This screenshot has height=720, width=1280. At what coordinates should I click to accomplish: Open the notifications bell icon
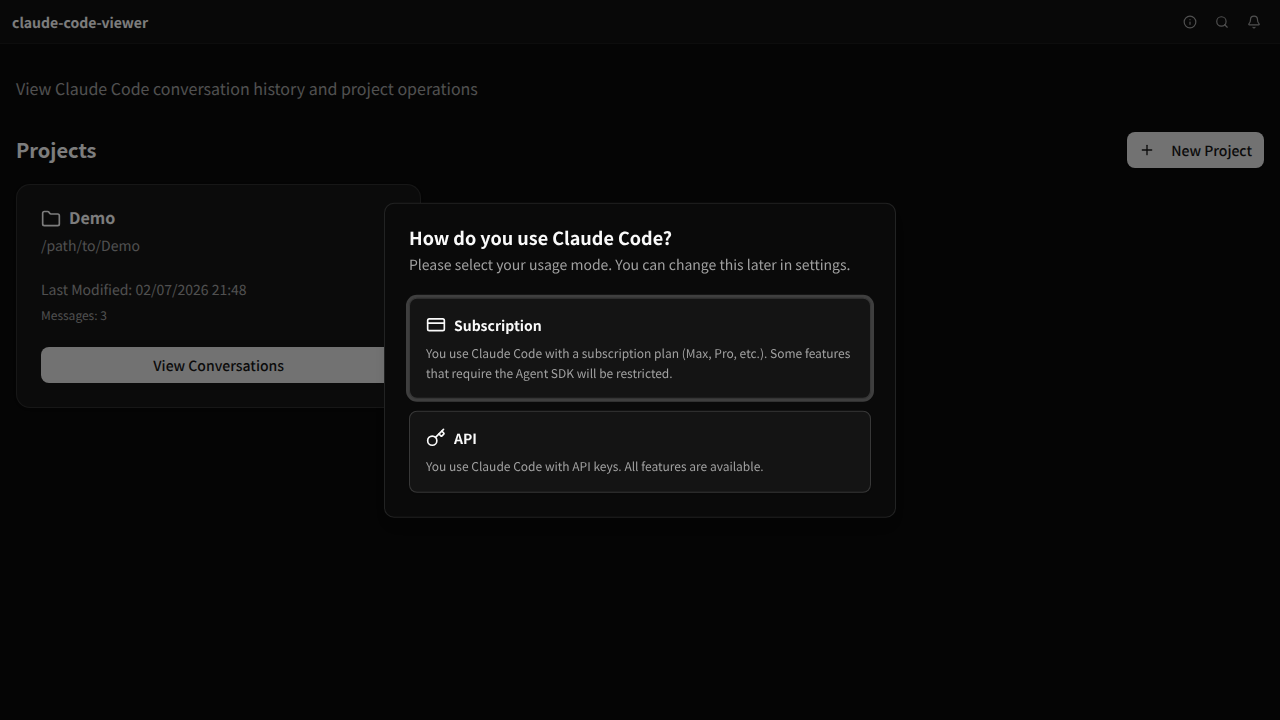(x=1254, y=22)
